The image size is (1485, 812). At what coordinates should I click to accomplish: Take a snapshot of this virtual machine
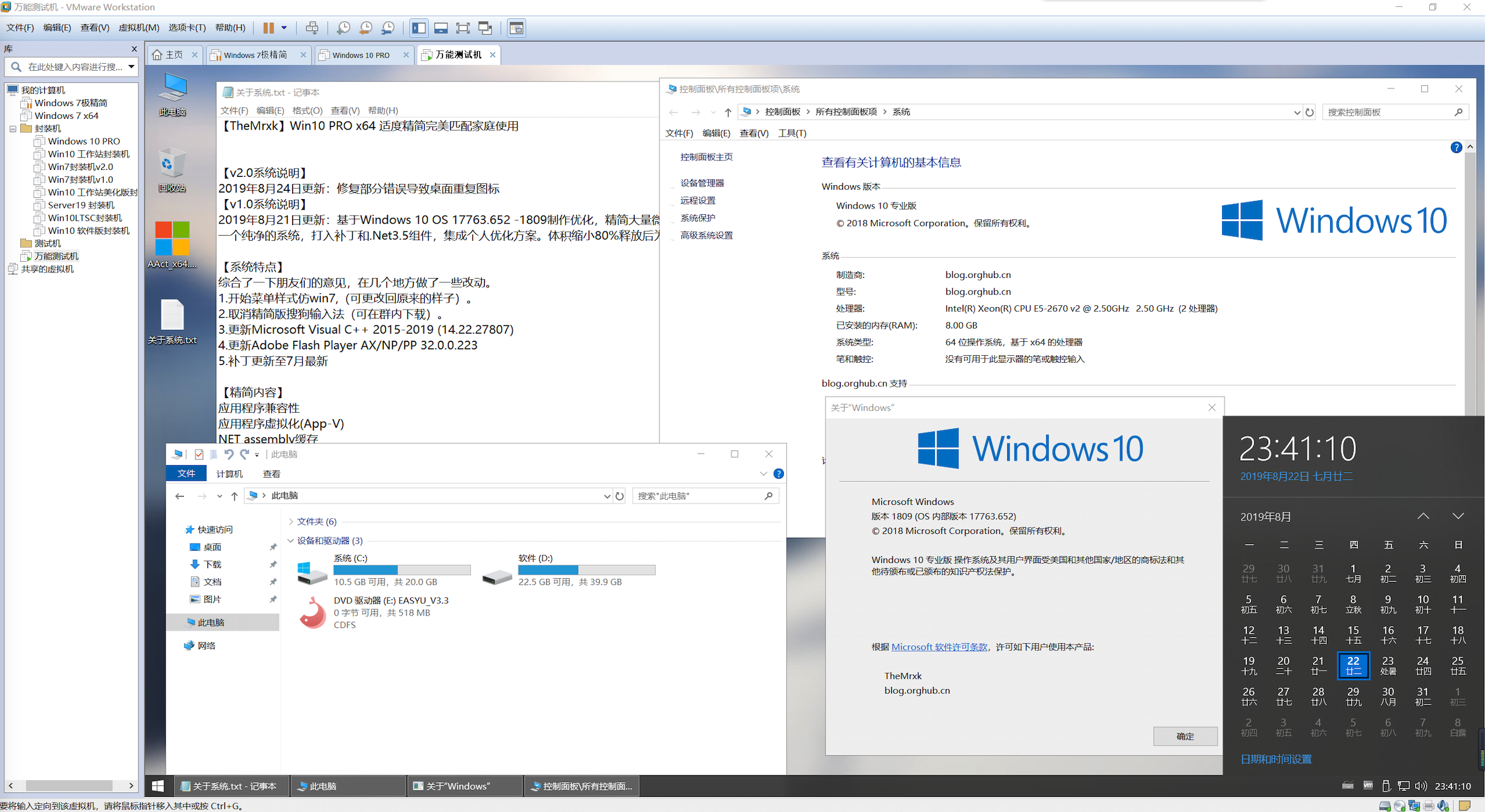click(x=343, y=28)
